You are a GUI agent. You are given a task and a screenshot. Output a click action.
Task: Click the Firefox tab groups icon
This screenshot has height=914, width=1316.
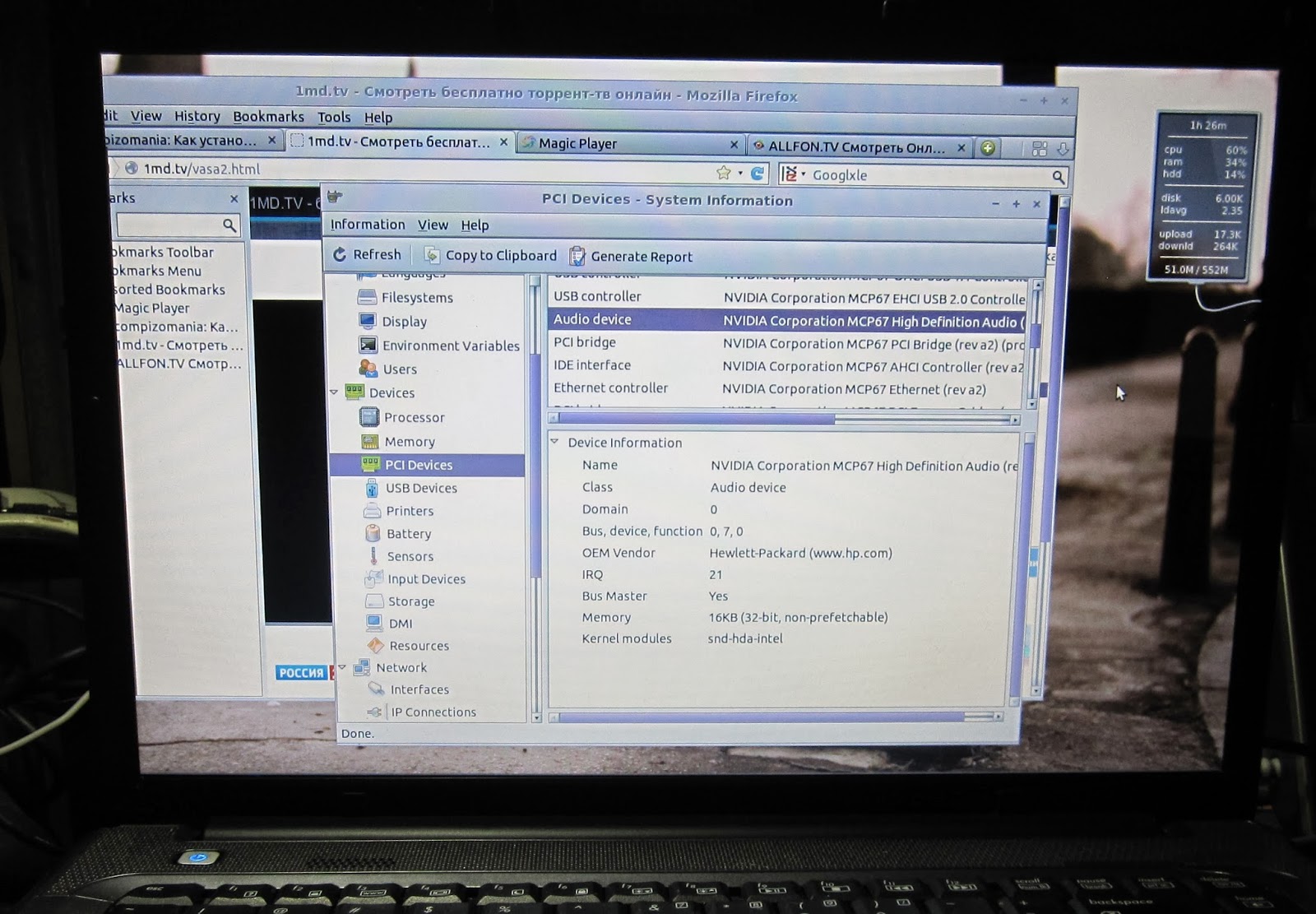[1040, 149]
